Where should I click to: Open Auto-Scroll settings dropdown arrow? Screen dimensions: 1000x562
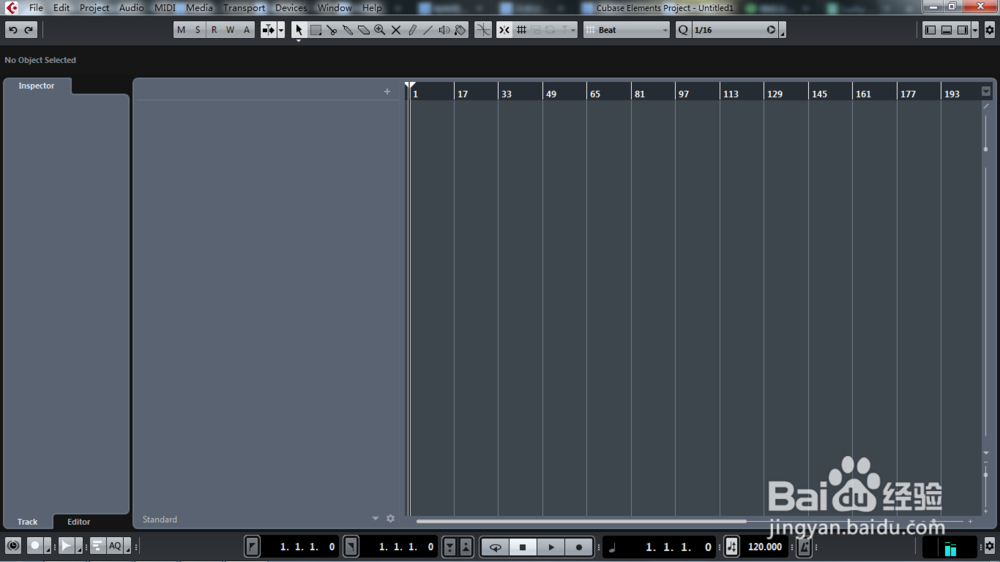pyautogui.click(x=281, y=30)
